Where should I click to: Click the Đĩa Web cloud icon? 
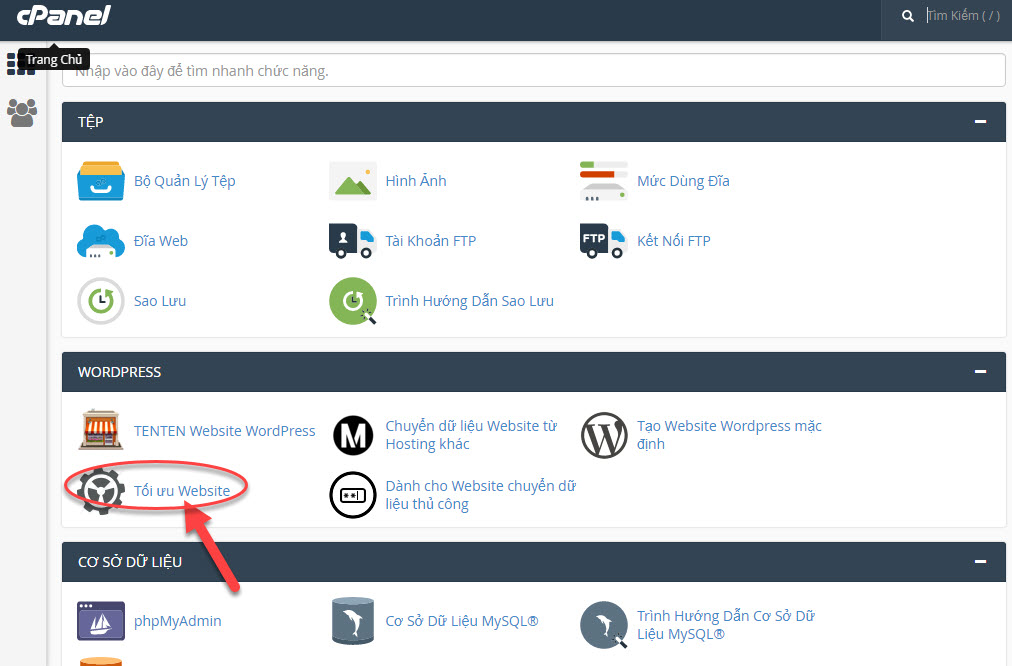click(101, 241)
